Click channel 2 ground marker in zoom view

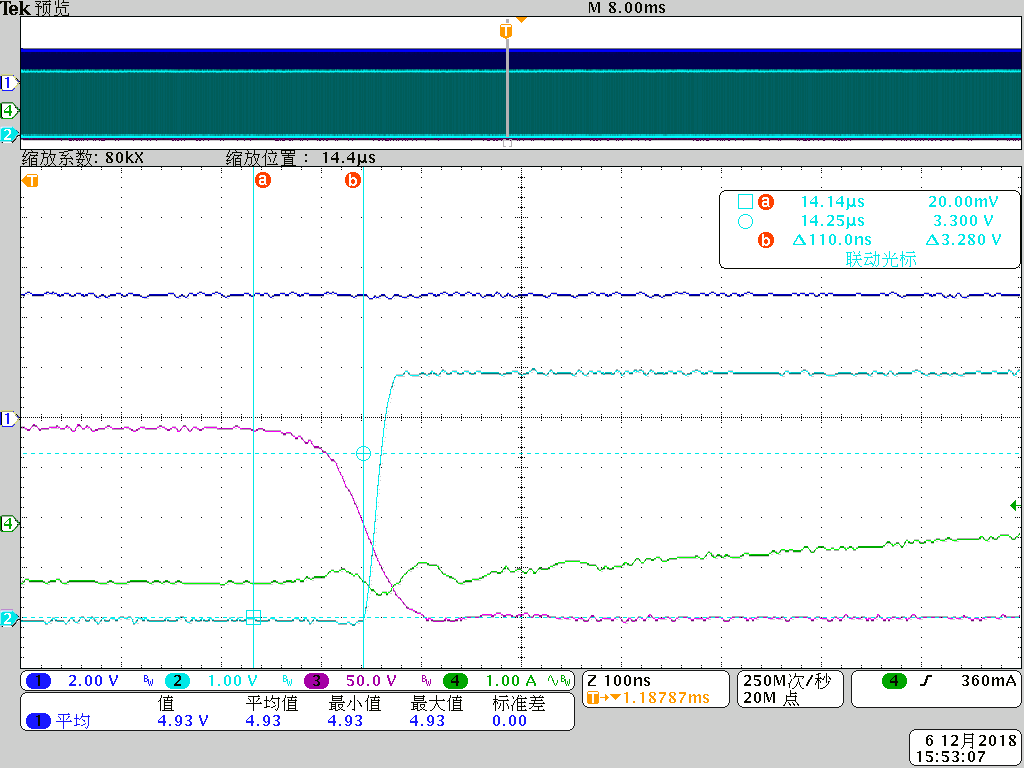click(8, 618)
